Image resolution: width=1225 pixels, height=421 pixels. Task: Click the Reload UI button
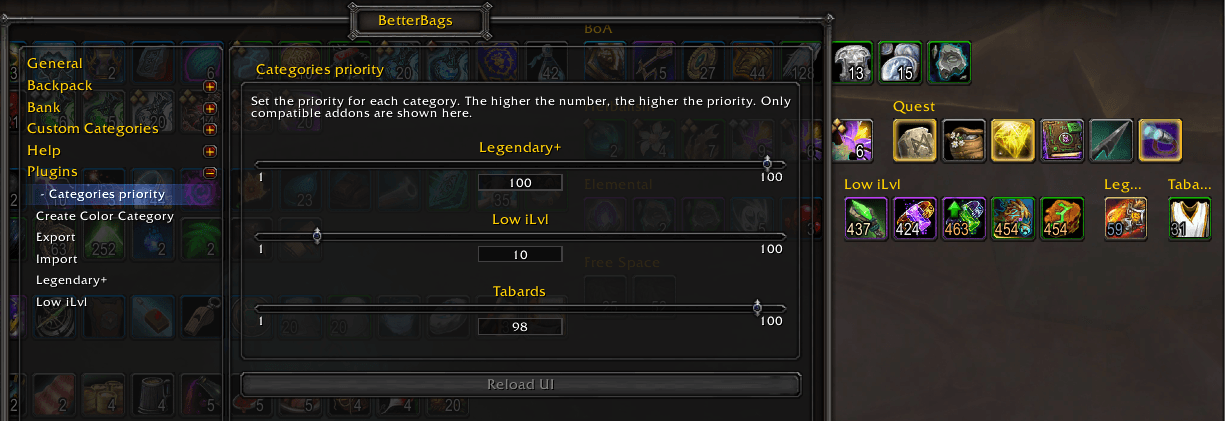tap(521, 384)
